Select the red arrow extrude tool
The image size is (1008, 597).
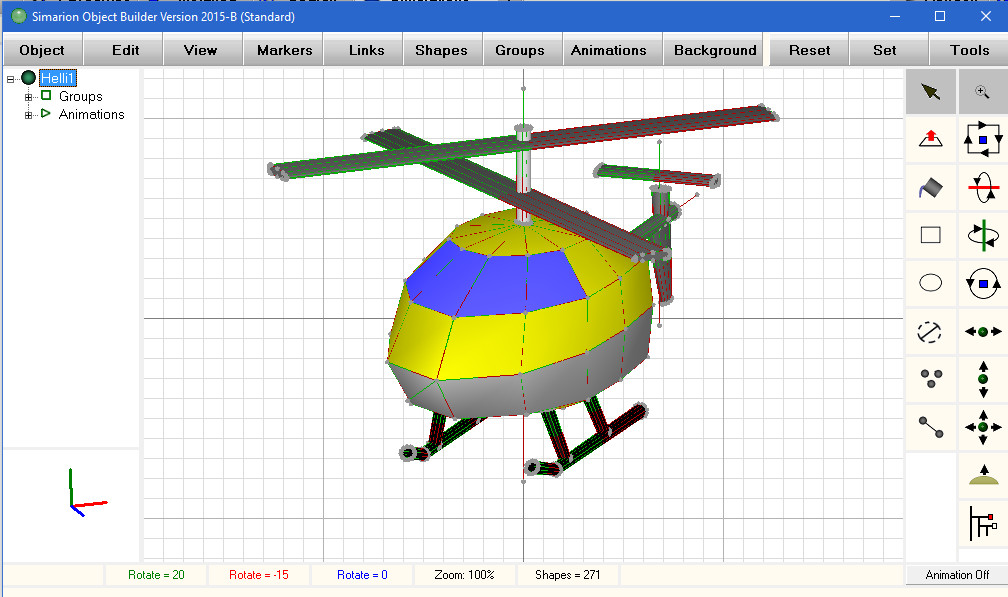pyautogui.click(x=930, y=139)
